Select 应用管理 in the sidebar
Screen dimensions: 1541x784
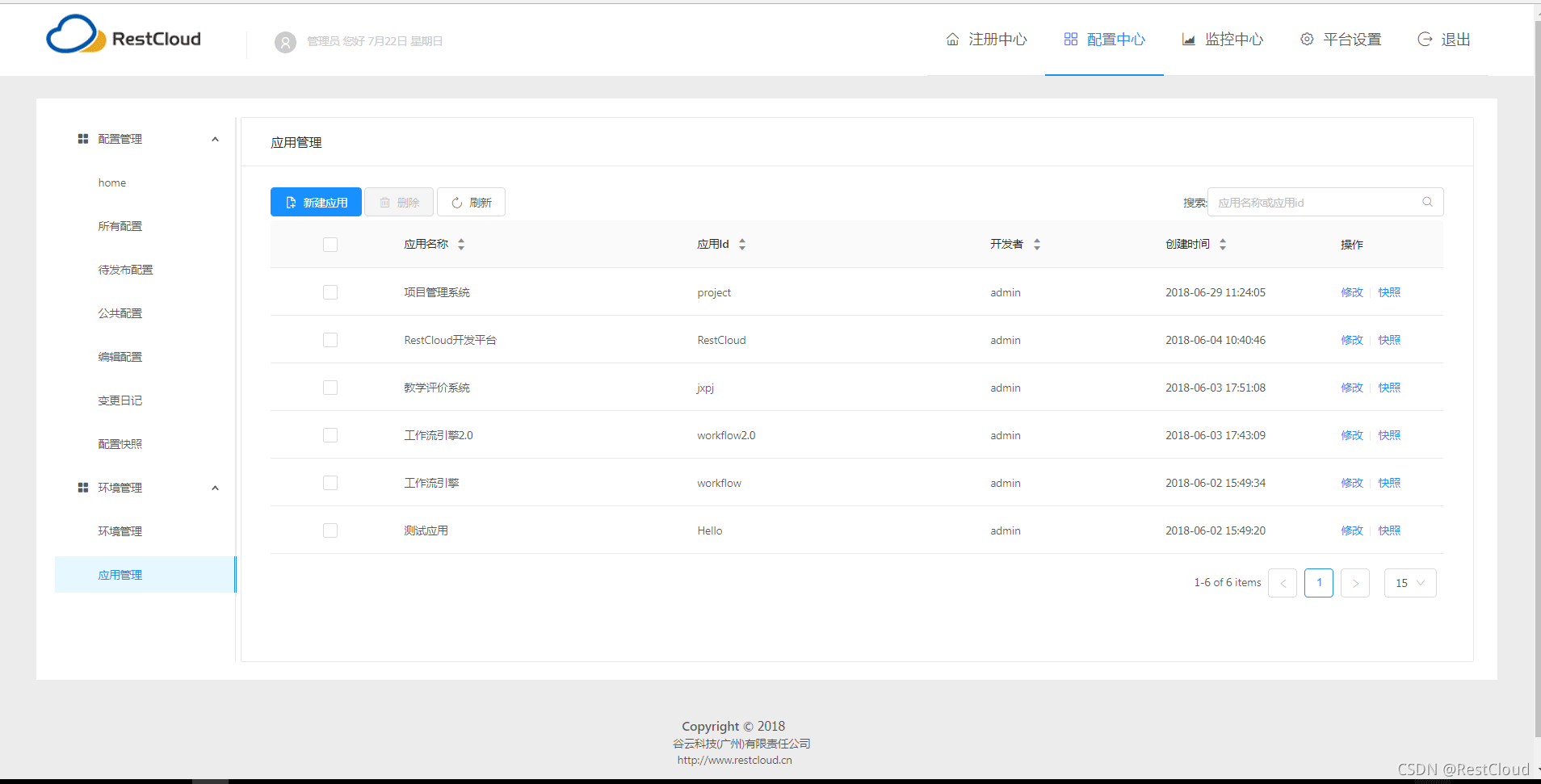pos(145,575)
